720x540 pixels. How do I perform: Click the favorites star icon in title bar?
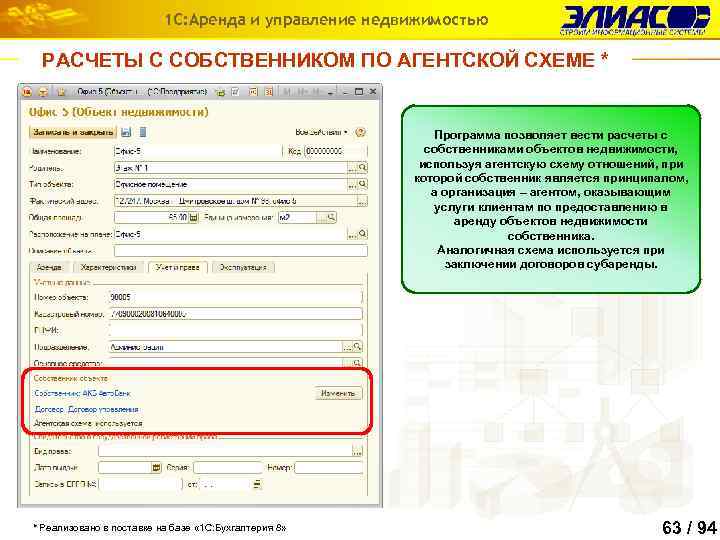(61, 92)
